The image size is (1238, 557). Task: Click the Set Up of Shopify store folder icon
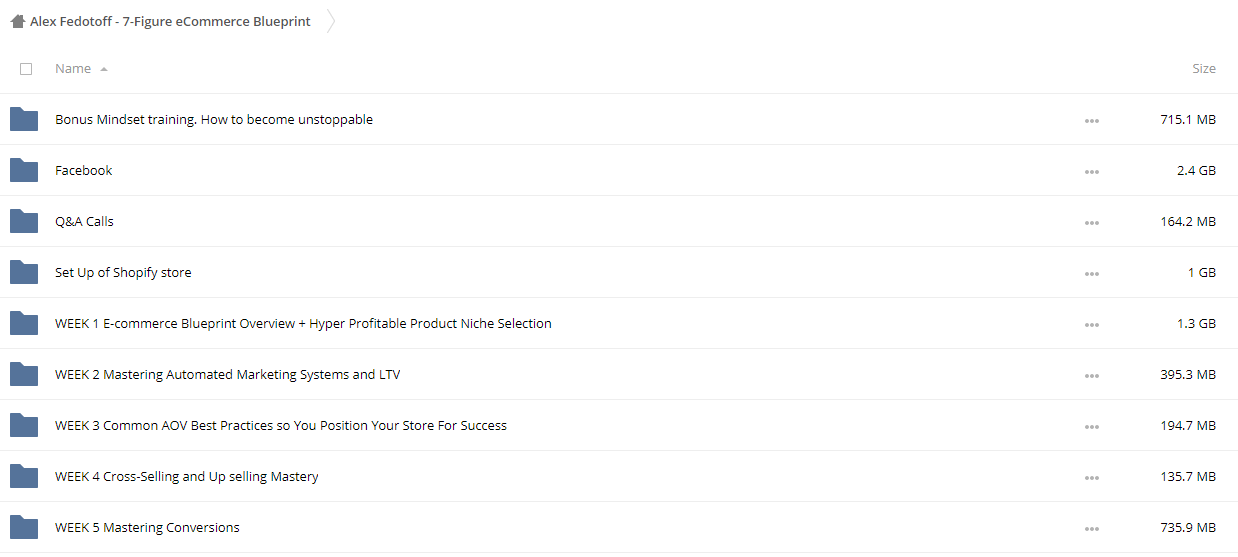click(x=24, y=272)
